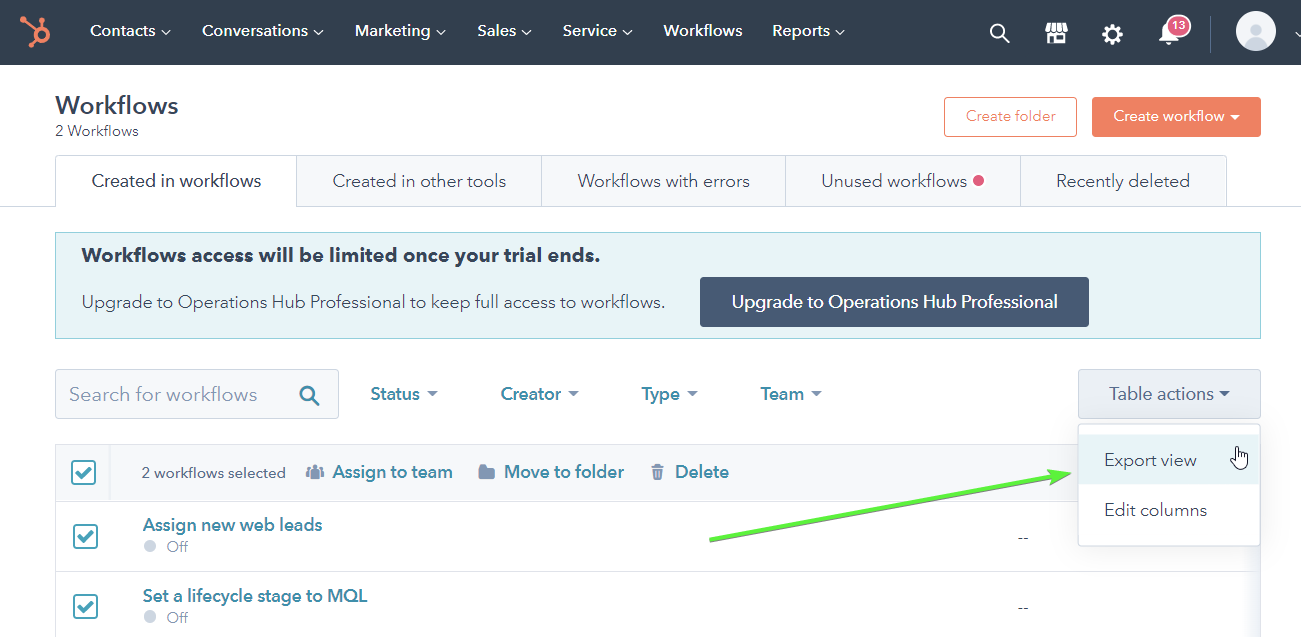The image size is (1301, 637).
Task: Click the Delete trash icon
Action: pos(658,471)
